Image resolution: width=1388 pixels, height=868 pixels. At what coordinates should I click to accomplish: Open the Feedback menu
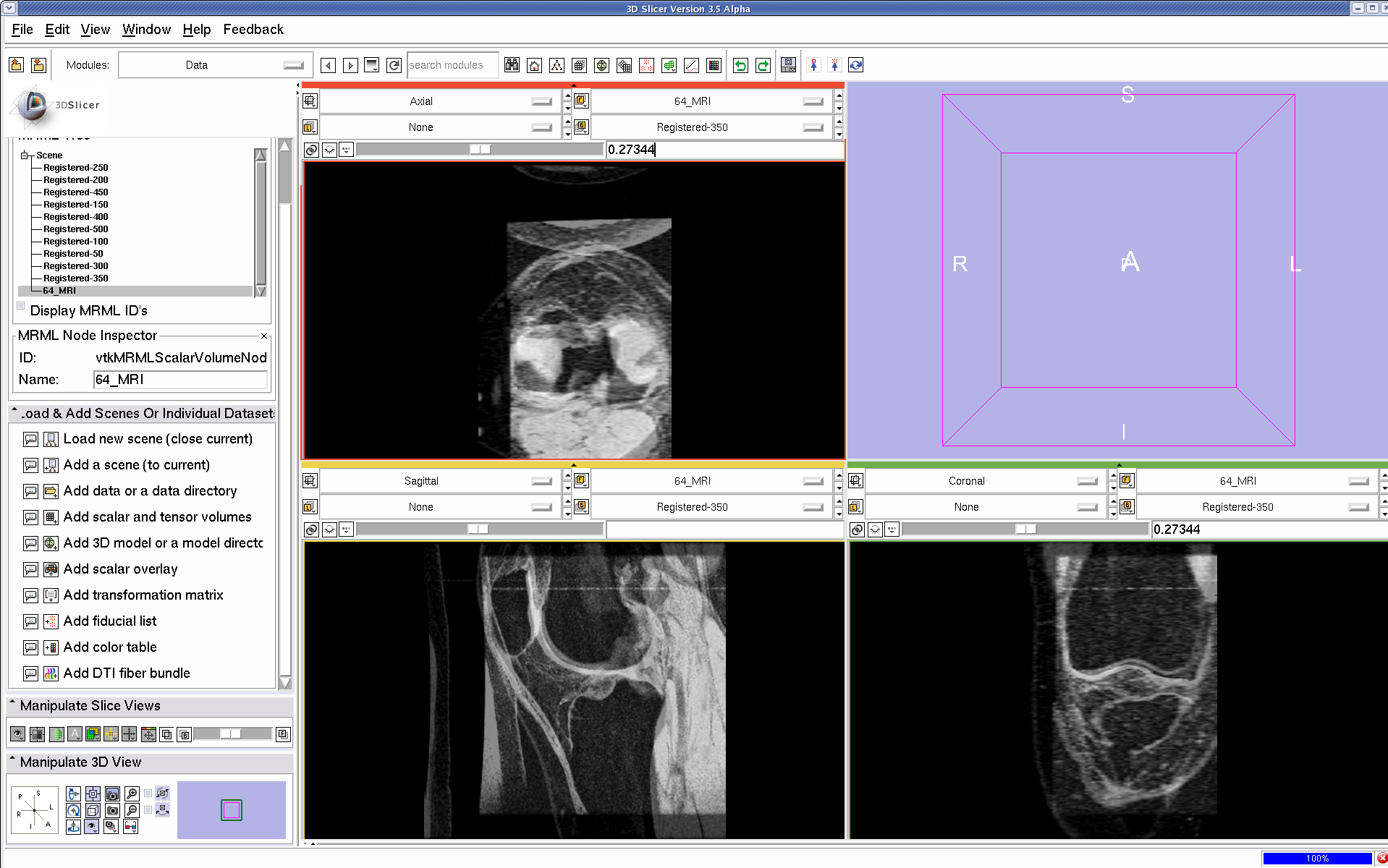tap(253, 29)
